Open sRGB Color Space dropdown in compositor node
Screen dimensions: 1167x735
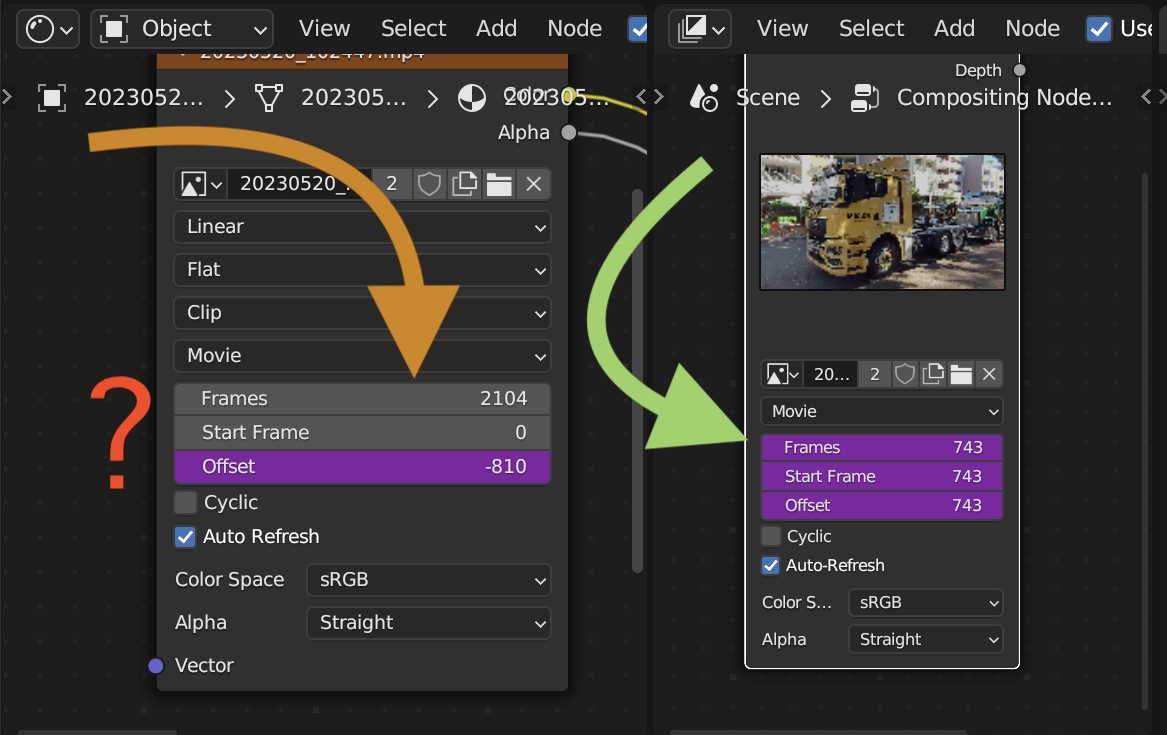pyautogui.click(x=926, y=603)
